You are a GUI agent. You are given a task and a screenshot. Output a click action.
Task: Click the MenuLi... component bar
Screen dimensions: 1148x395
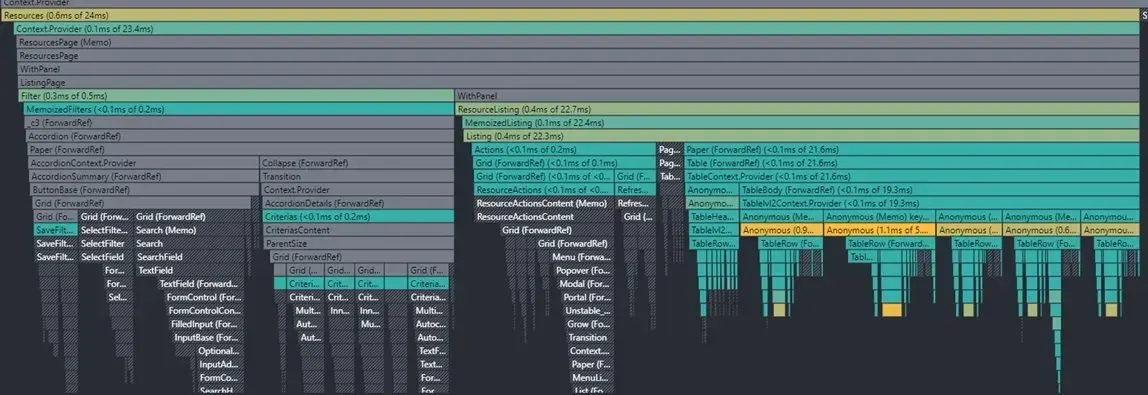point(591,377)
